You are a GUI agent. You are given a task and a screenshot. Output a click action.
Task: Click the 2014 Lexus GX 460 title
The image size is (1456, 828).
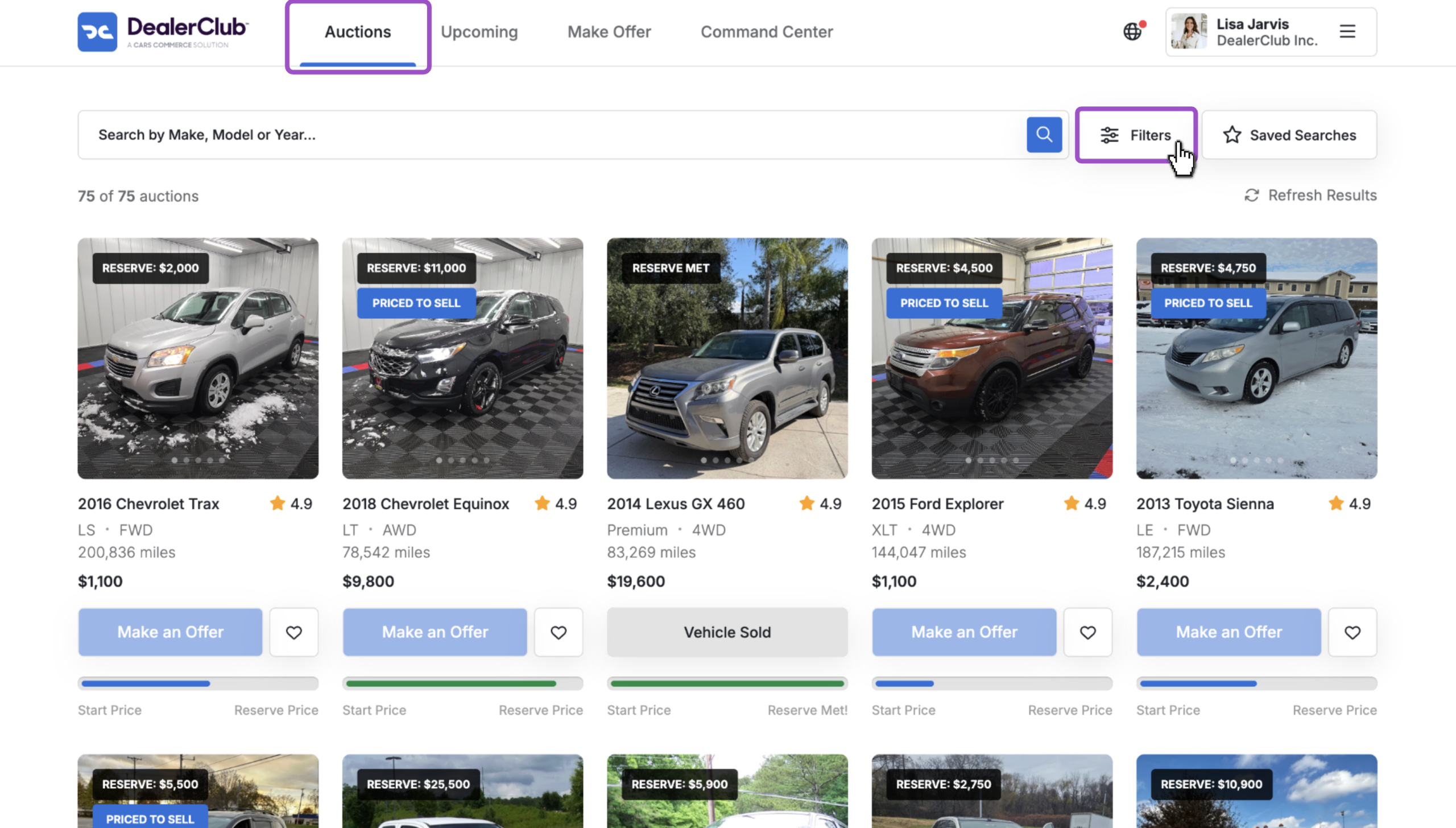click(676, 504)
